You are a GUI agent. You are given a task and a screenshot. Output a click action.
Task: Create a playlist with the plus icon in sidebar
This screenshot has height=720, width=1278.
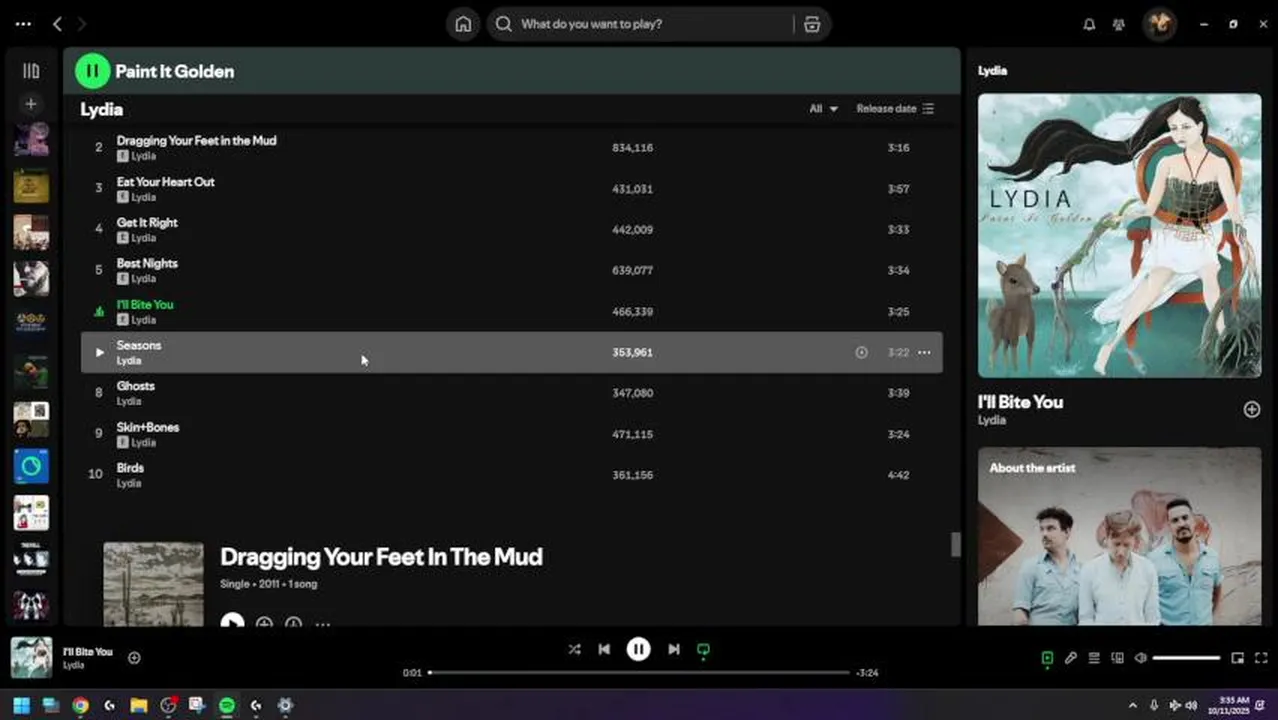point(31,103)
